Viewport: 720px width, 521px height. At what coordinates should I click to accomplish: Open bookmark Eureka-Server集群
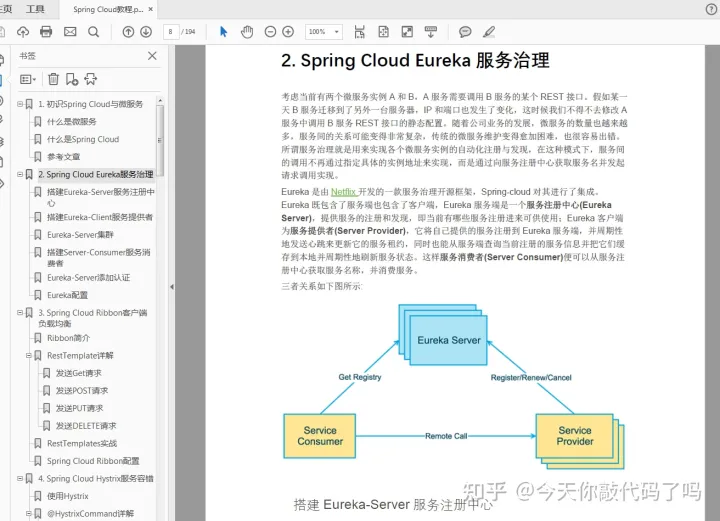(x=80, y=235)
